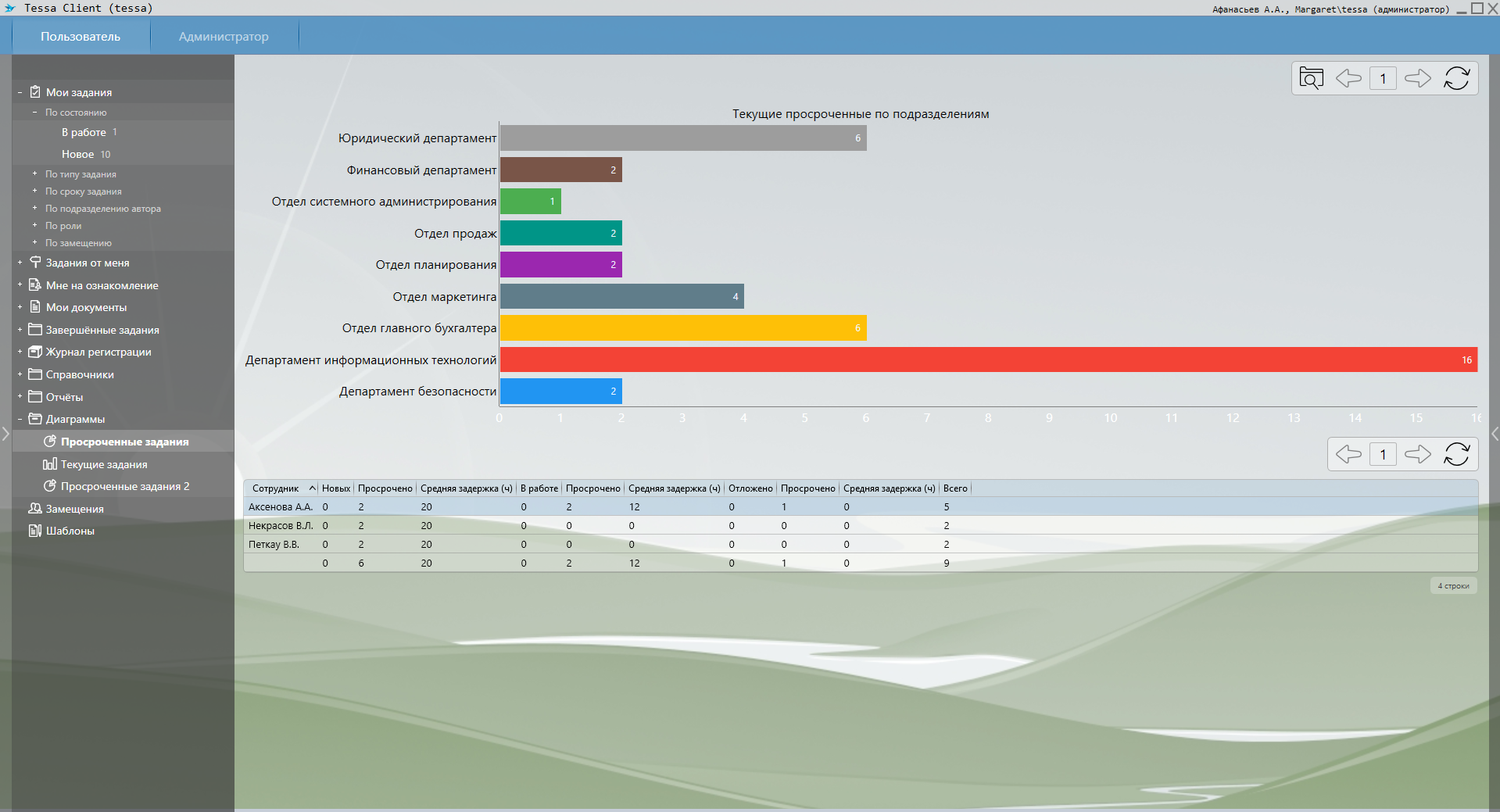Screen dimensions: 1500x812
Task: Expand the По типу задания group
Action: (34, 174)
